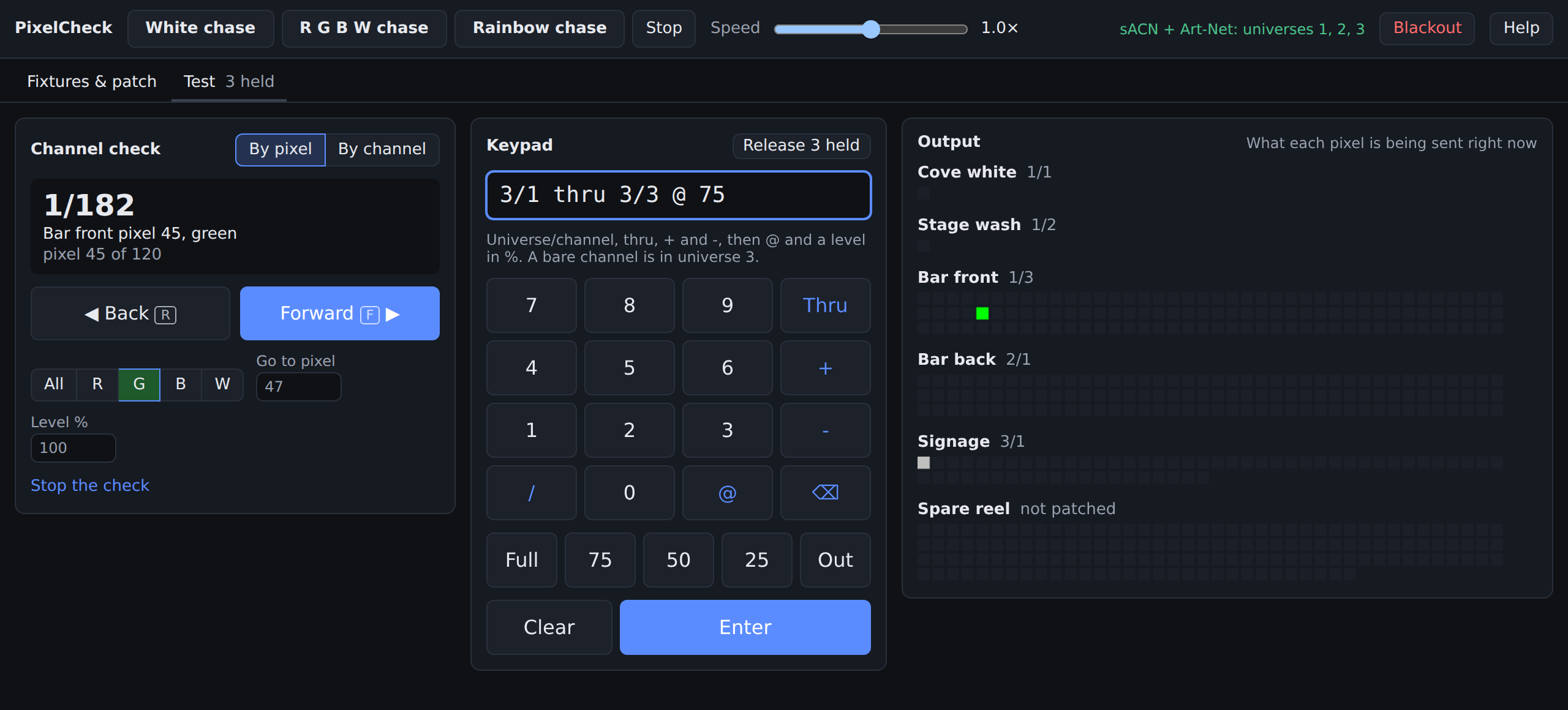Switch to the Test tab
This screenshot has height=710, width=1568.
click(229, 81)
